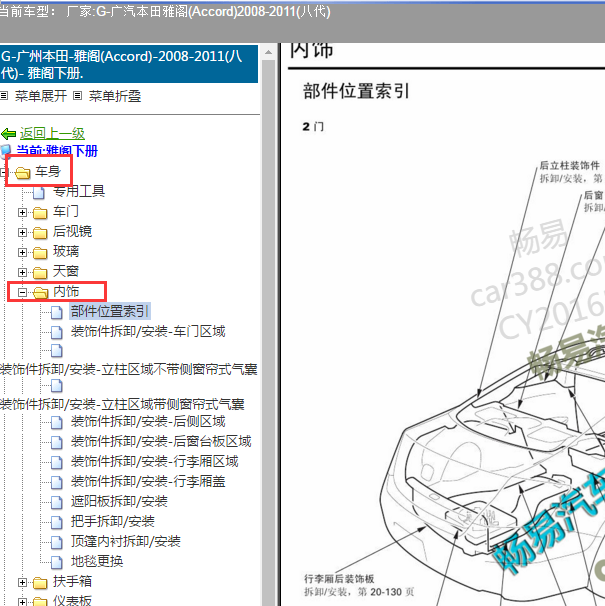This screenshot has height=606, width=605.
Task: Open 装饰件拆卸/安装-车门区域 entry
Action: click(148, 331)
